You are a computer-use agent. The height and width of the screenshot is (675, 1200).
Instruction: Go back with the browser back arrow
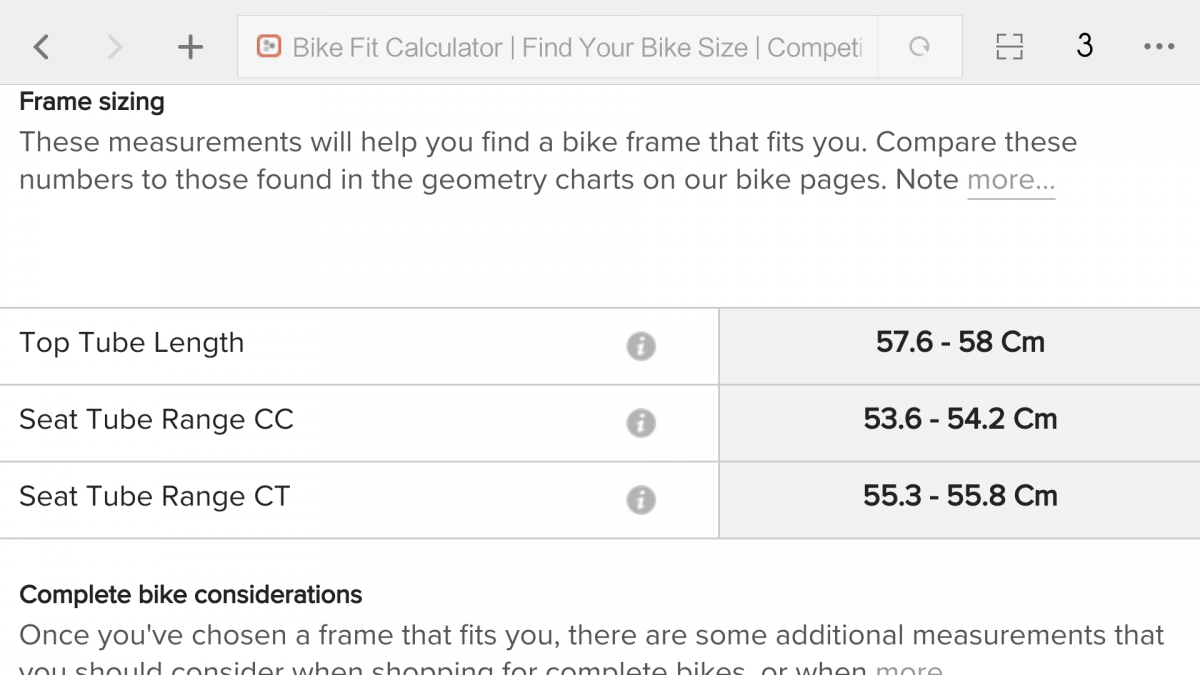[x=41, y=47]
